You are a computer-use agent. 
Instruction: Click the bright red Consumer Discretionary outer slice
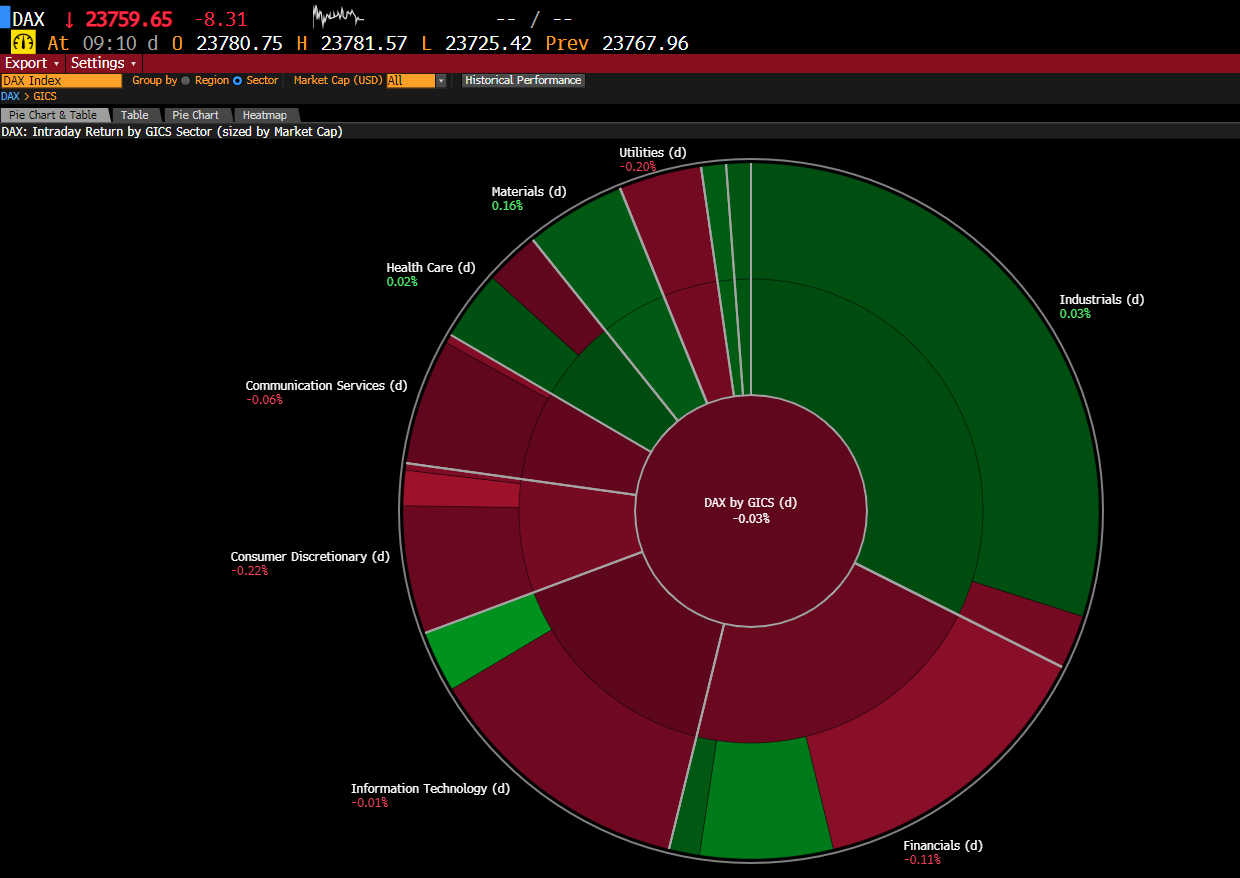[x=460, y=488]
